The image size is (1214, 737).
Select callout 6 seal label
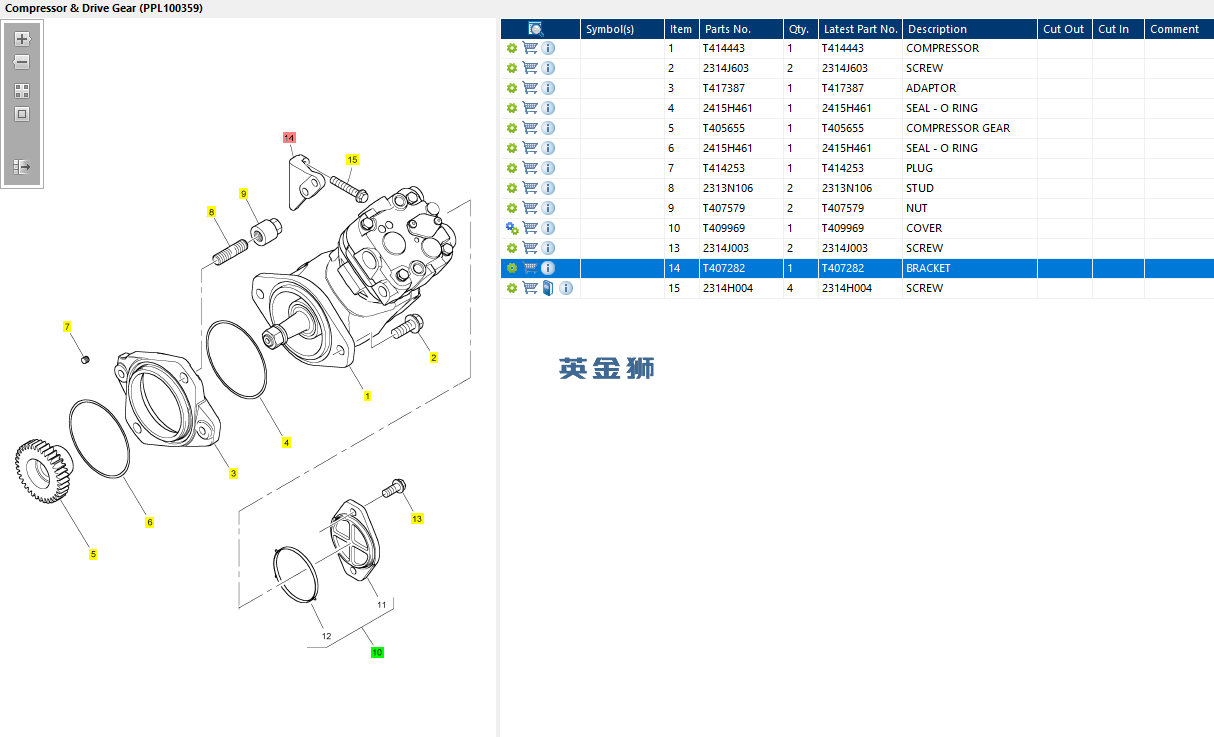(x=149, y=522)
